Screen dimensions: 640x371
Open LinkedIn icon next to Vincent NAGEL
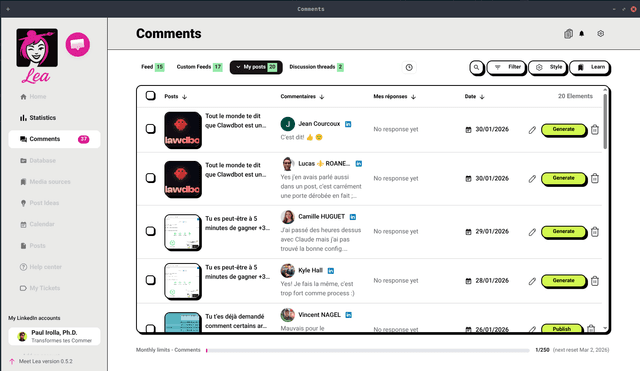[349, 315]
